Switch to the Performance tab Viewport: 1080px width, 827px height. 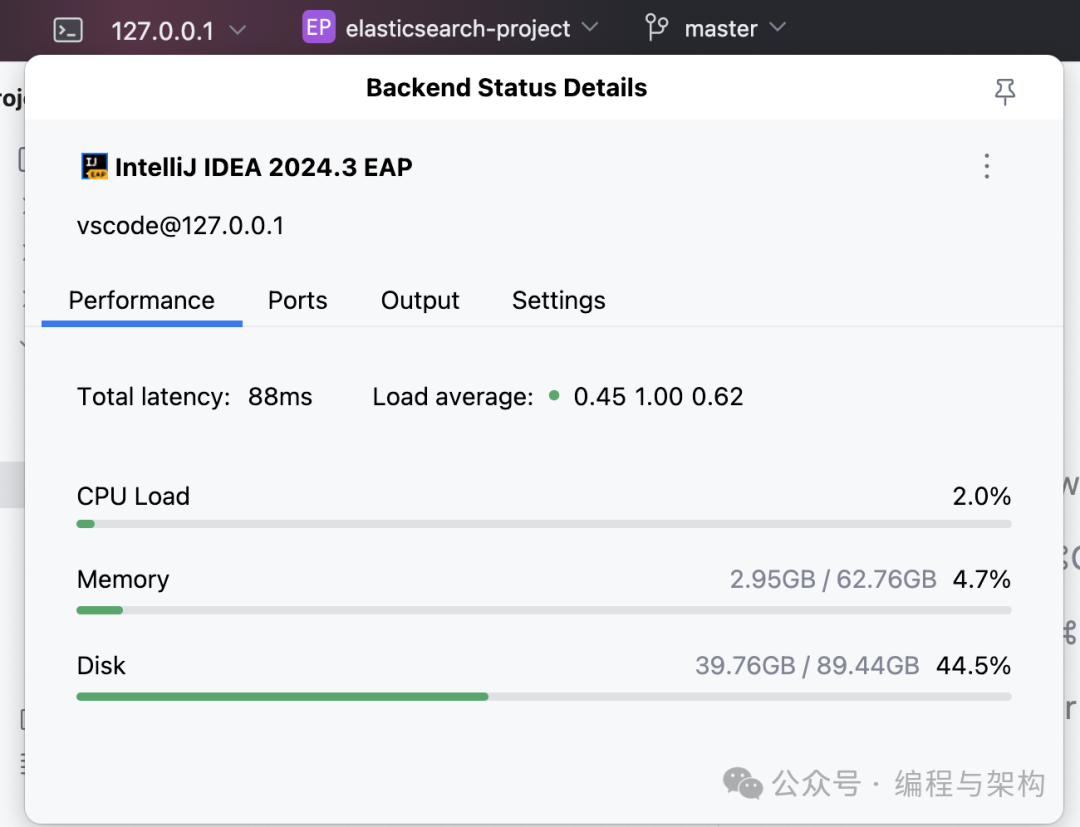[x=141, y=300]
